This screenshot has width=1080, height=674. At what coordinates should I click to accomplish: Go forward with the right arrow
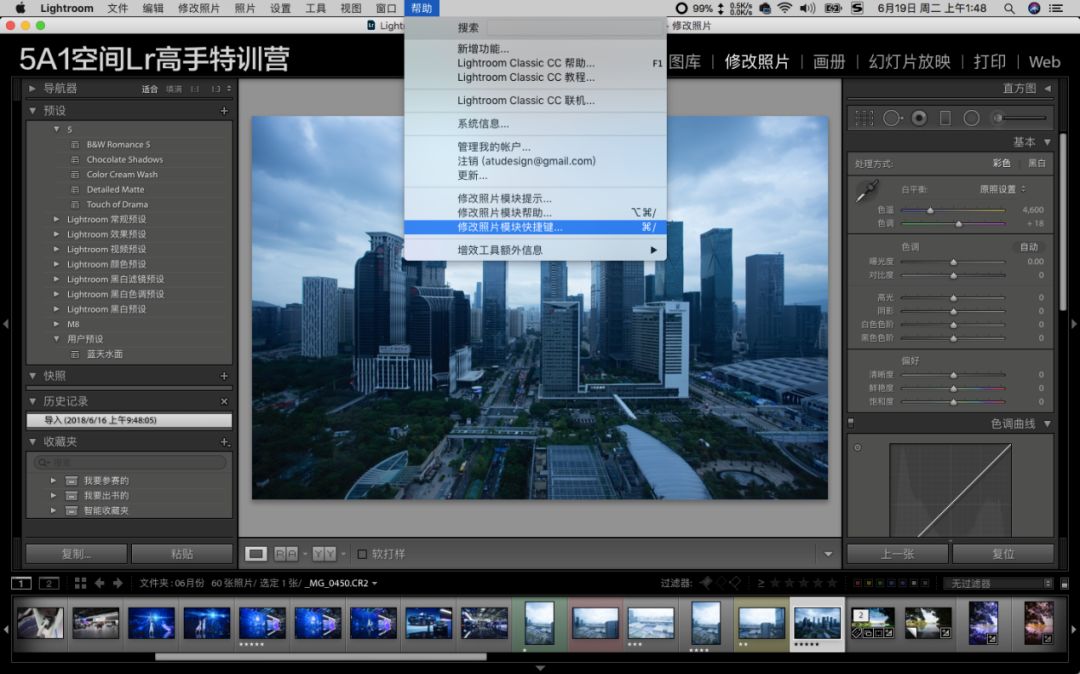pos(118,583)
